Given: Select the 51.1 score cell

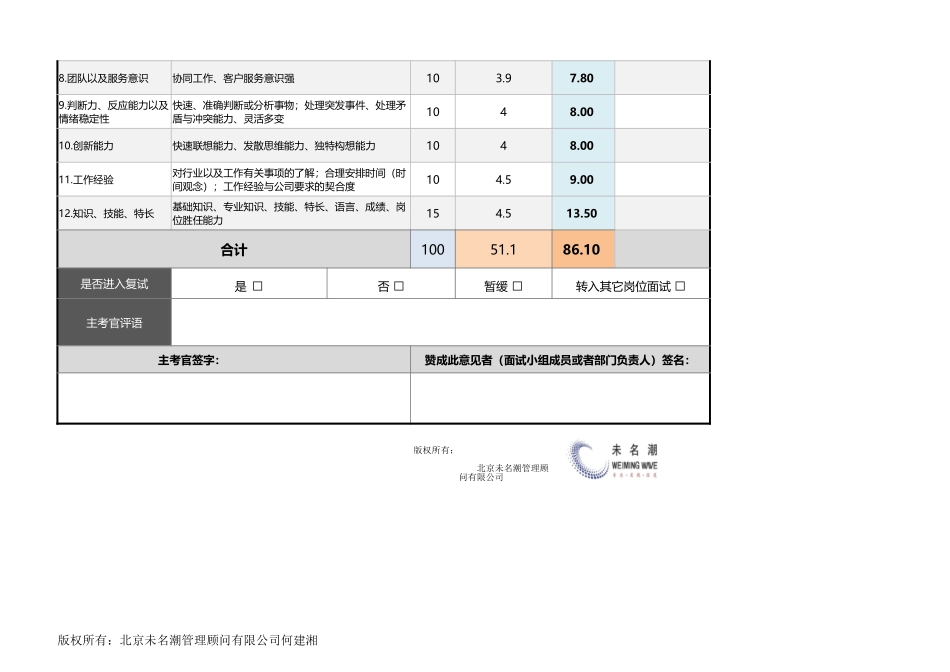Looking at the screenshot, I should [x=504, y=249].
